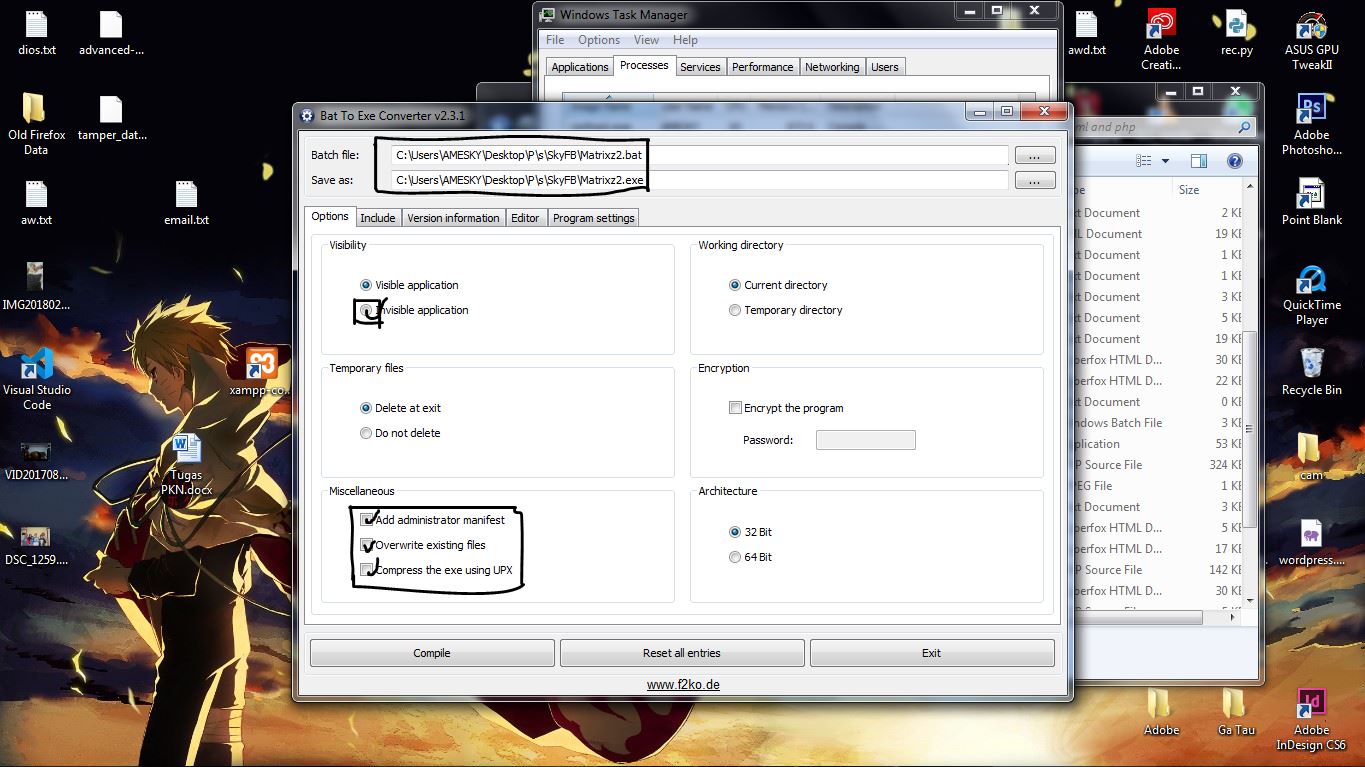Open www.f2ko.de link
This screenshot has width=1365, height=767.
(683, 685)
